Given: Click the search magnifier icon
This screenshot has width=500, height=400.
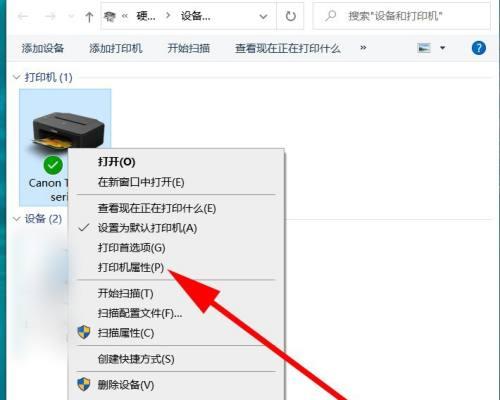Looking at the screenshot, I should [x=330, y=16].
